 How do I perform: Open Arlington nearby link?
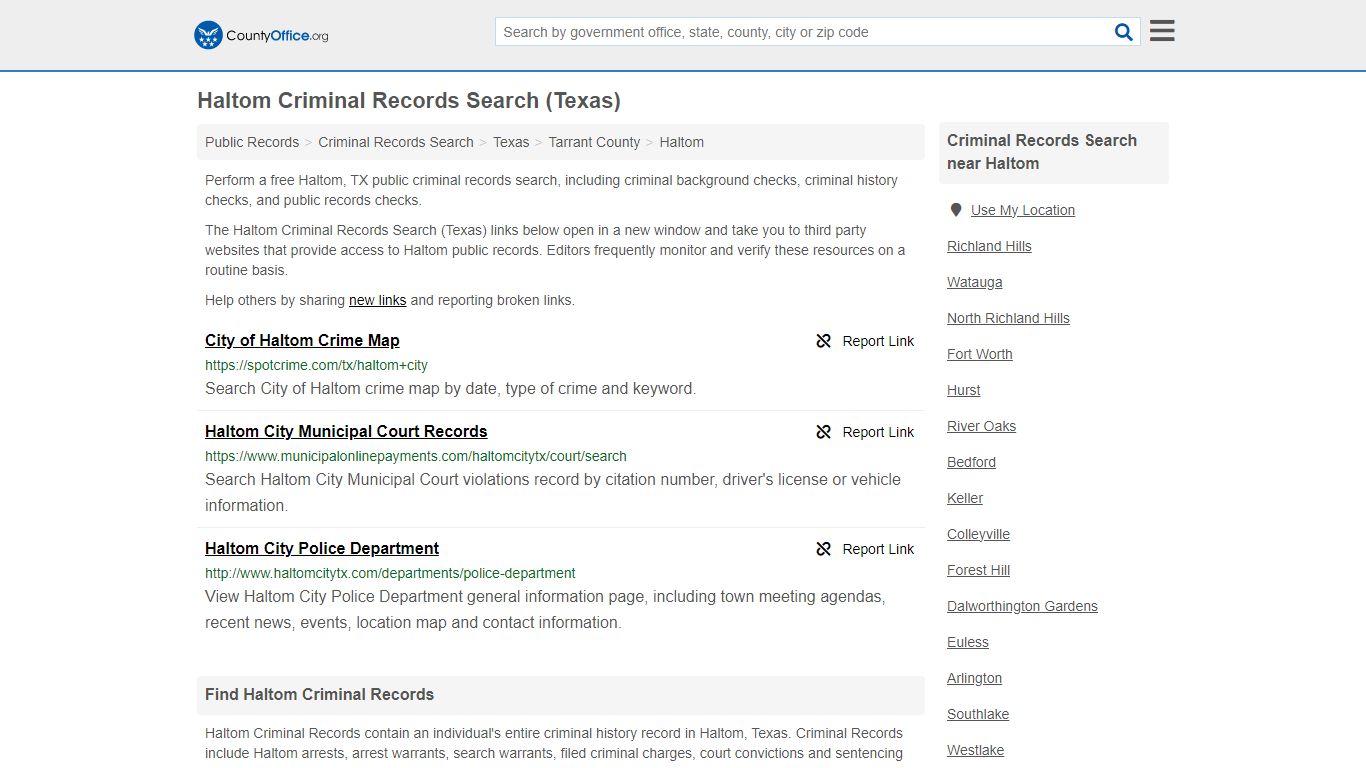coord(974,678)
